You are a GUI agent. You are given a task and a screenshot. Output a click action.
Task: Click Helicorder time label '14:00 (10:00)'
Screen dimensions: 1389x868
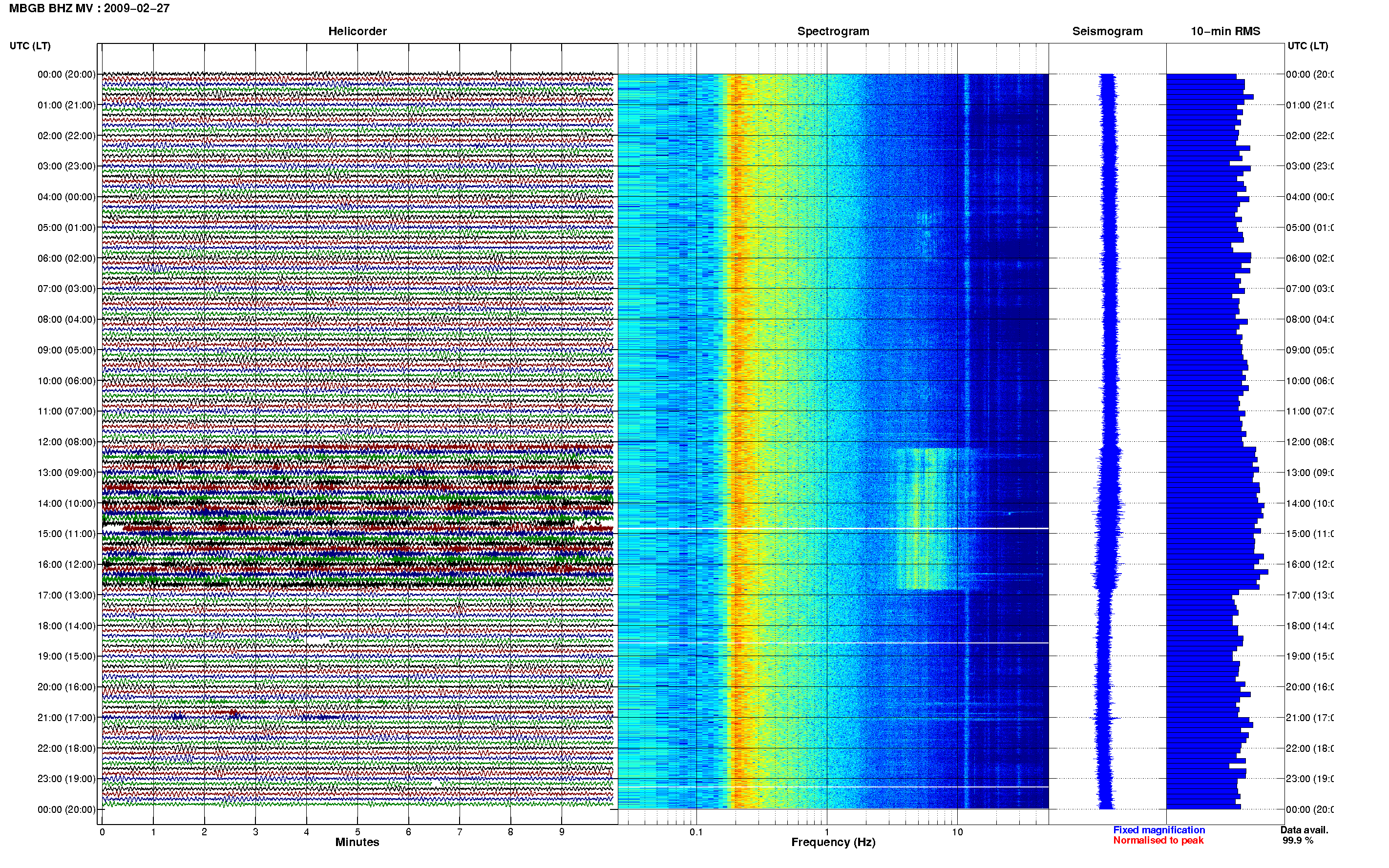click(x=66, y=503)
